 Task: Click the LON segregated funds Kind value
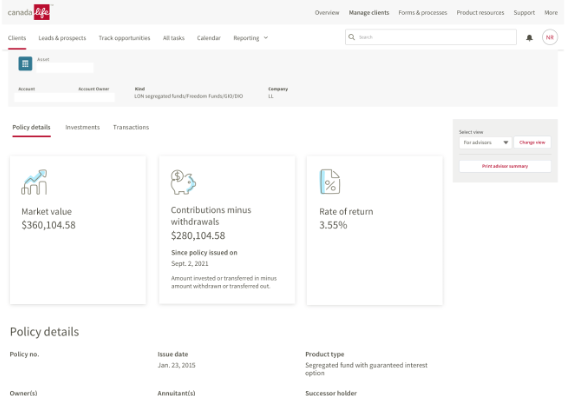(188, 96)
